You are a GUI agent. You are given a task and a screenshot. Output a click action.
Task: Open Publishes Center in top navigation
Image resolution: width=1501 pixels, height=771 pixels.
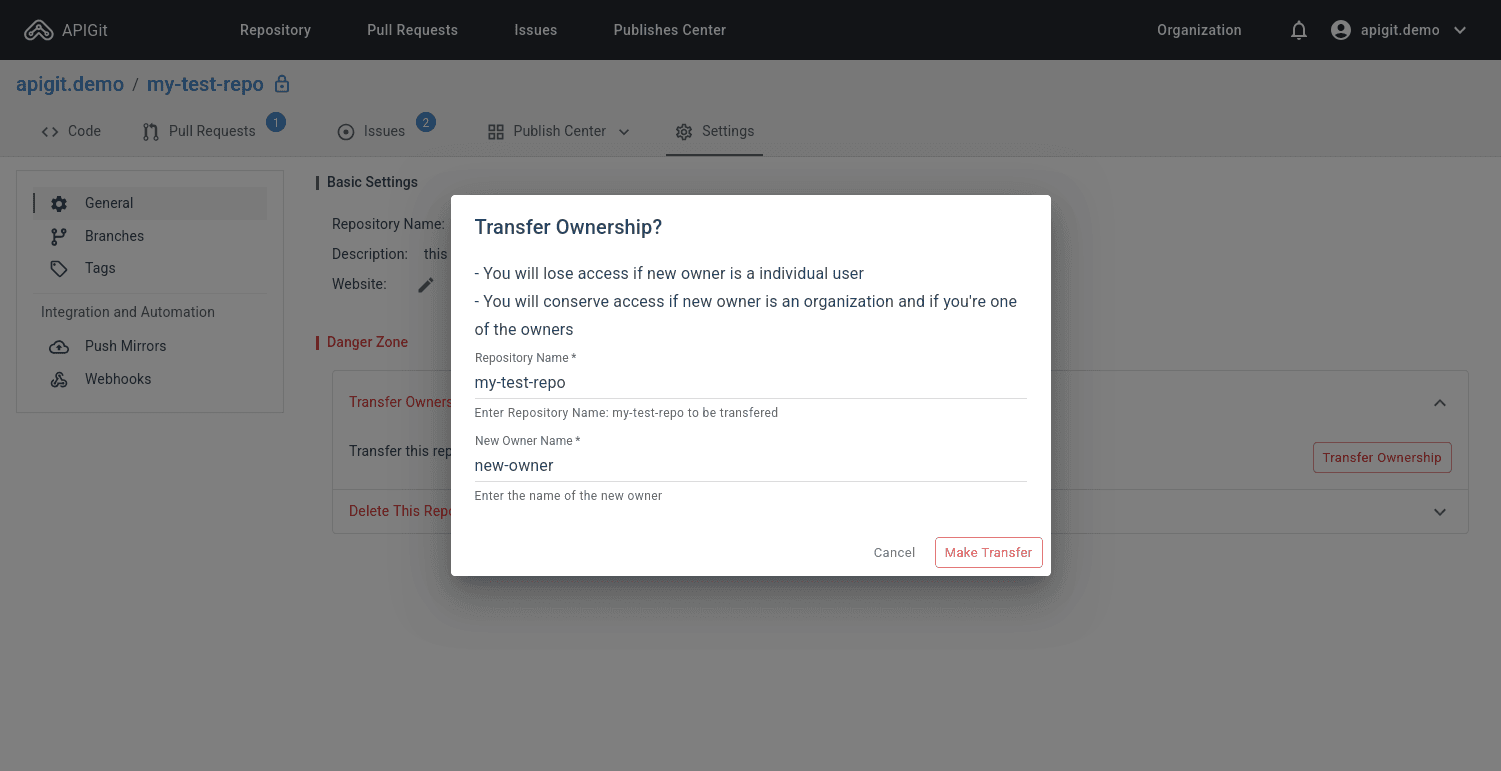(670, 30)
